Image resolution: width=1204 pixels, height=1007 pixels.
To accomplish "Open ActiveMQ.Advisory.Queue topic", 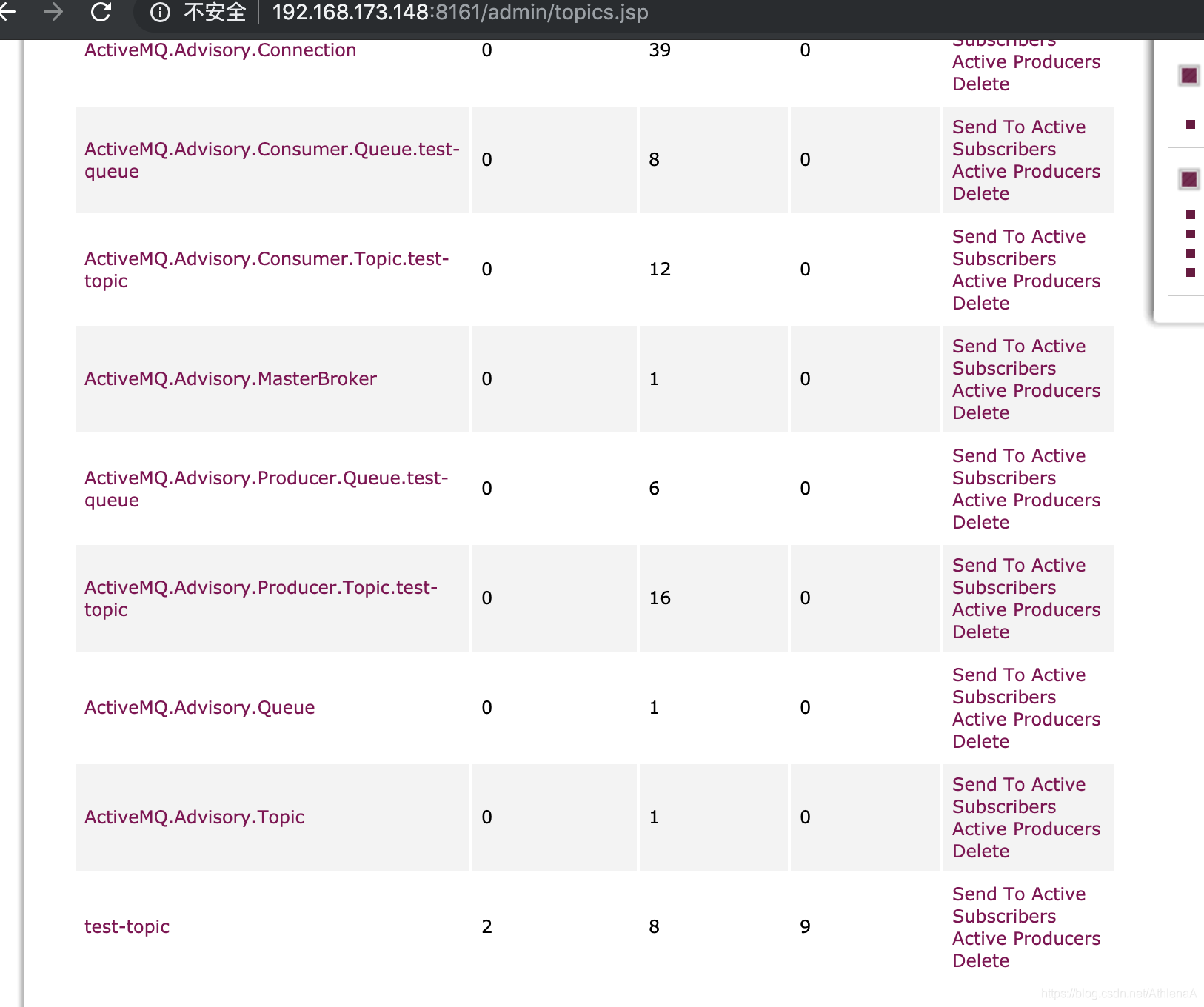I will click(x=199, y=707).
